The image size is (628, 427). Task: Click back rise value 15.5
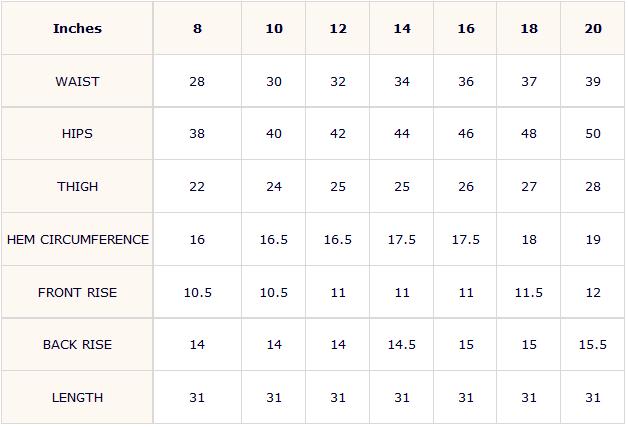[593, 344]
